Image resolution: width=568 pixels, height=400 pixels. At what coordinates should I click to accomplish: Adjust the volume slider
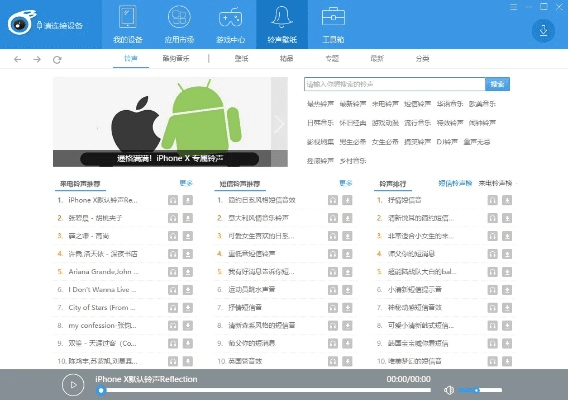pos(480,390)
